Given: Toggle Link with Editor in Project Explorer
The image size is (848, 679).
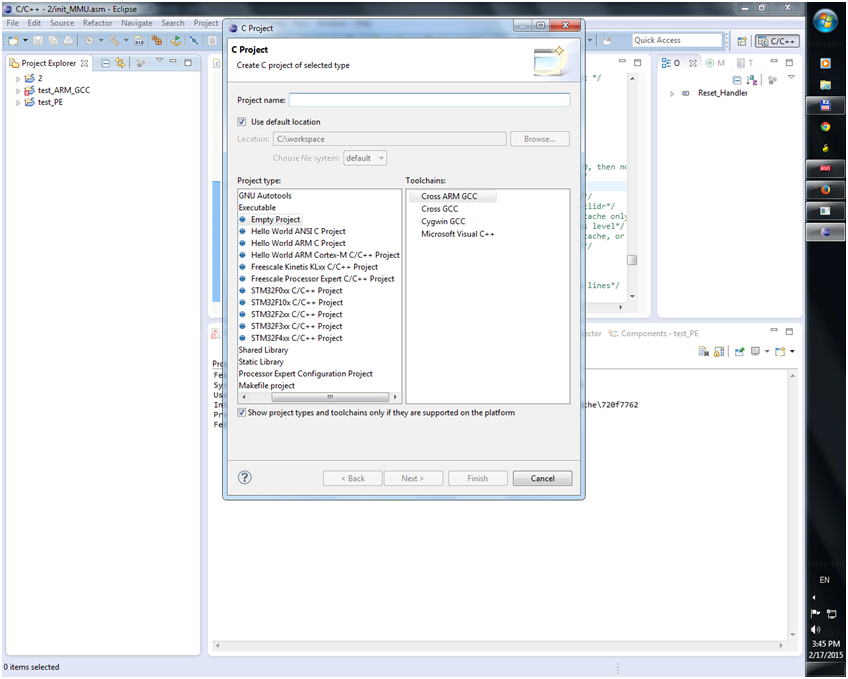Looking at the screenshot, I should pyautogui.click(x=120, y=63).
